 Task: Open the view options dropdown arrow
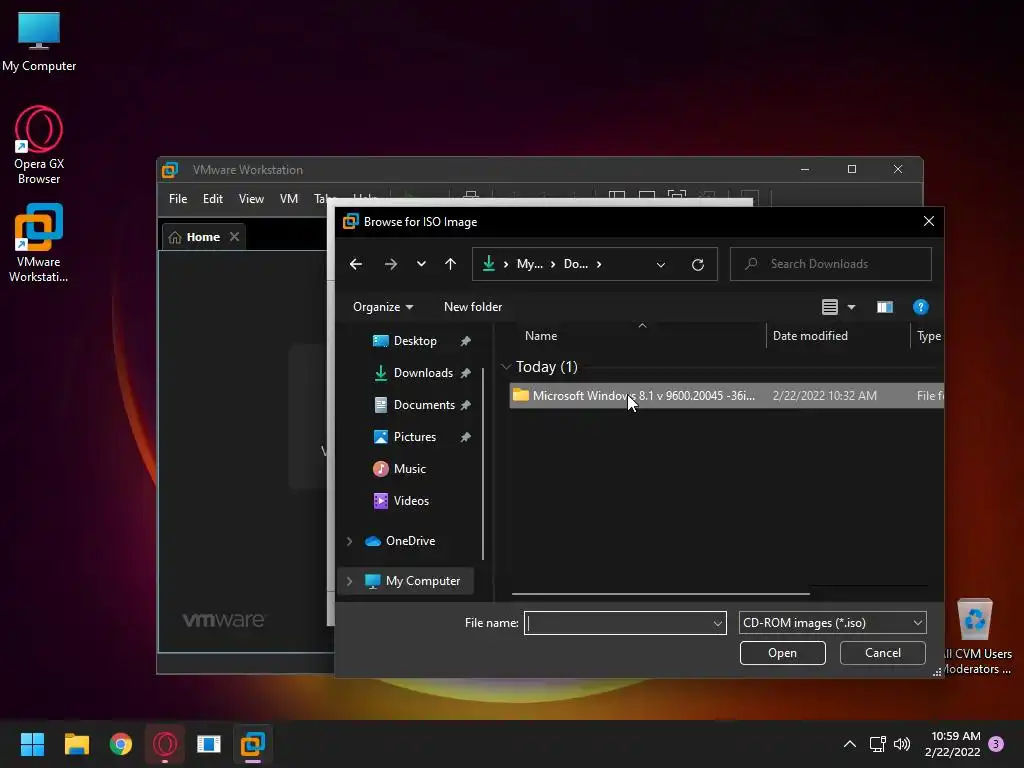coord(851,307)
